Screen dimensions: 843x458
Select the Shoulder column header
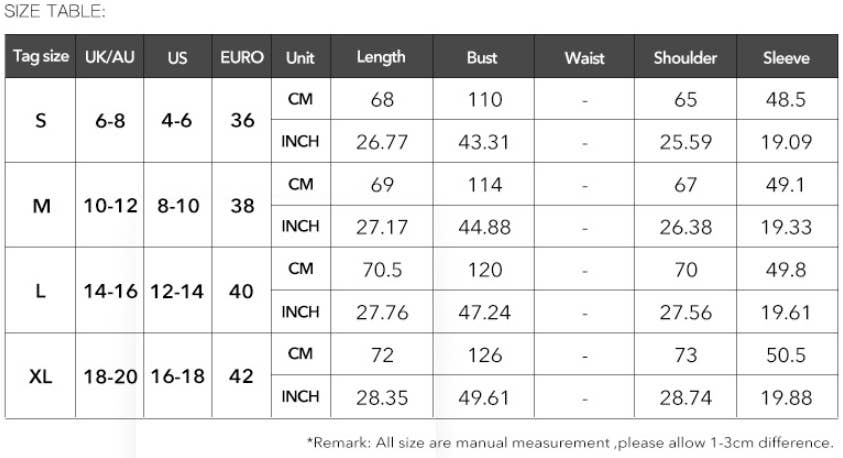685,57
